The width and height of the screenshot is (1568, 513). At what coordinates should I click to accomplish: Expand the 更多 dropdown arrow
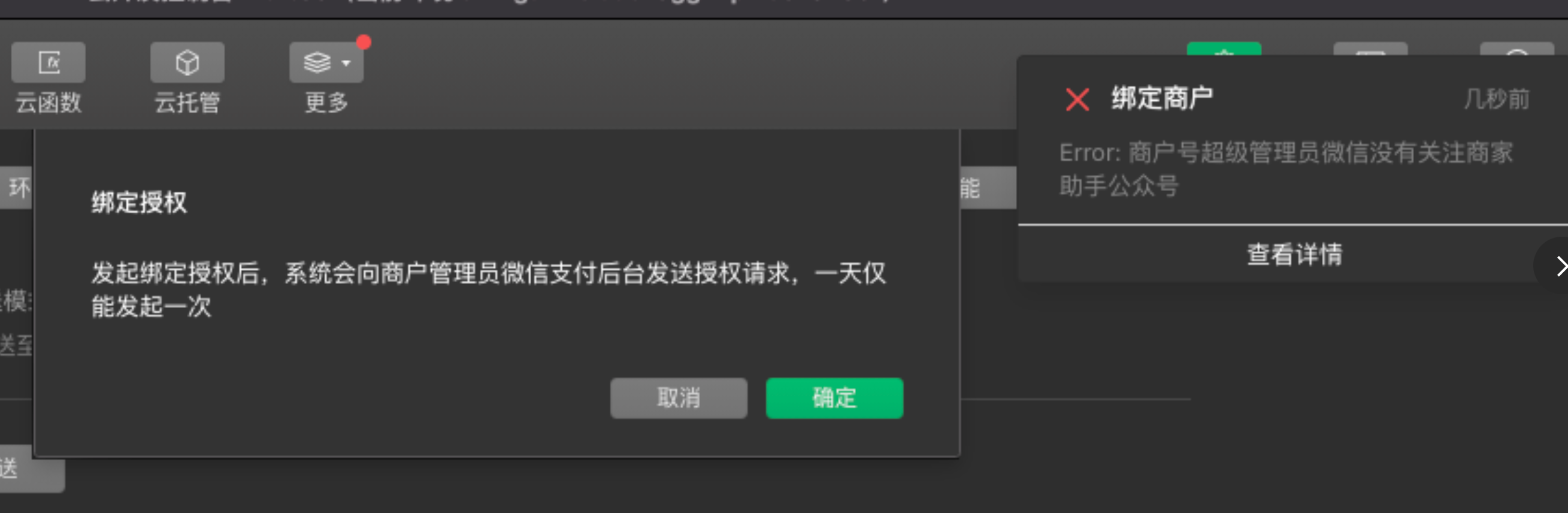coord(346,64)
